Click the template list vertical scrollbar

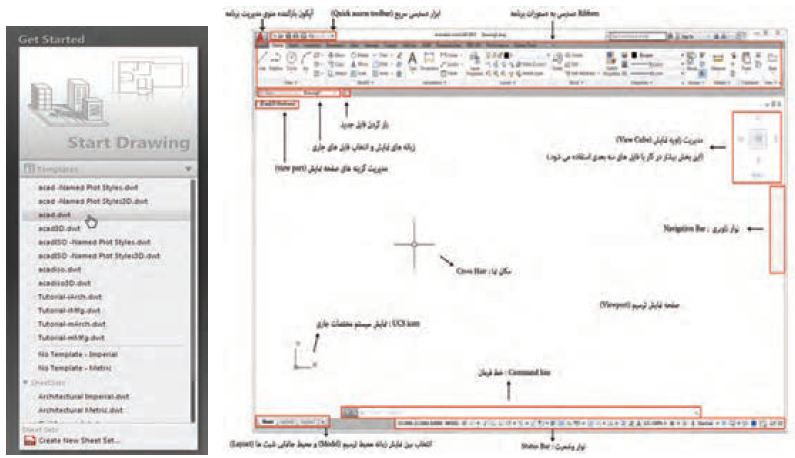coord(193,300)
